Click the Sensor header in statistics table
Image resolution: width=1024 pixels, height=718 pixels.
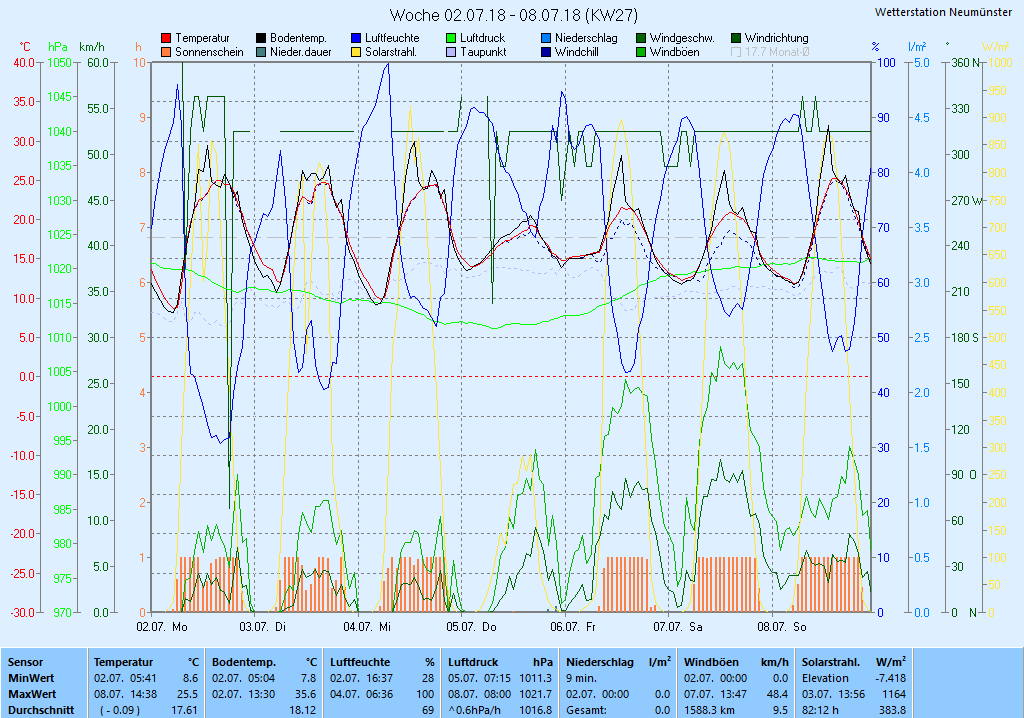(x=25, y=662)
